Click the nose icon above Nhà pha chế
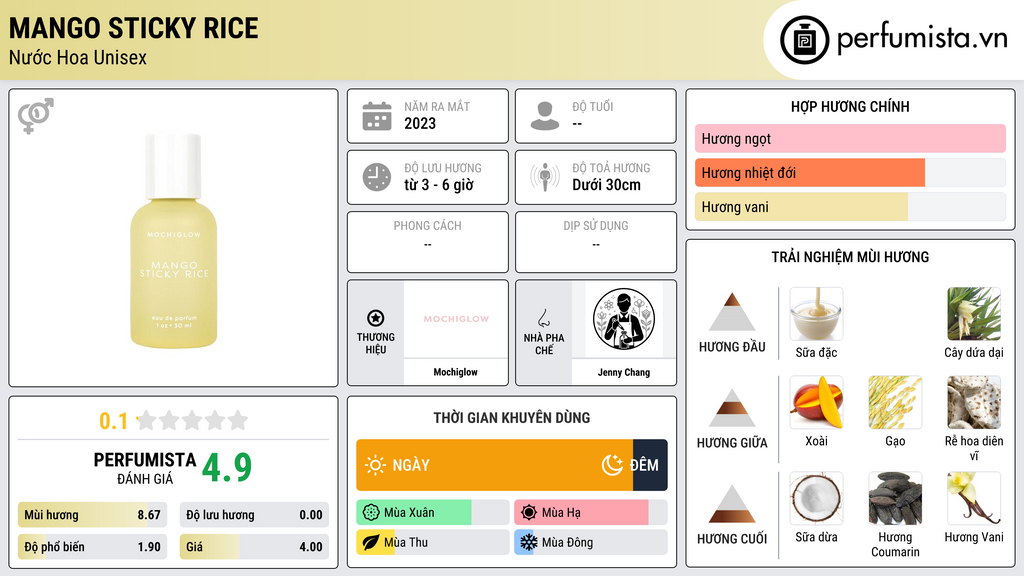The image size is (1024, 576). (x=543, y=318)
